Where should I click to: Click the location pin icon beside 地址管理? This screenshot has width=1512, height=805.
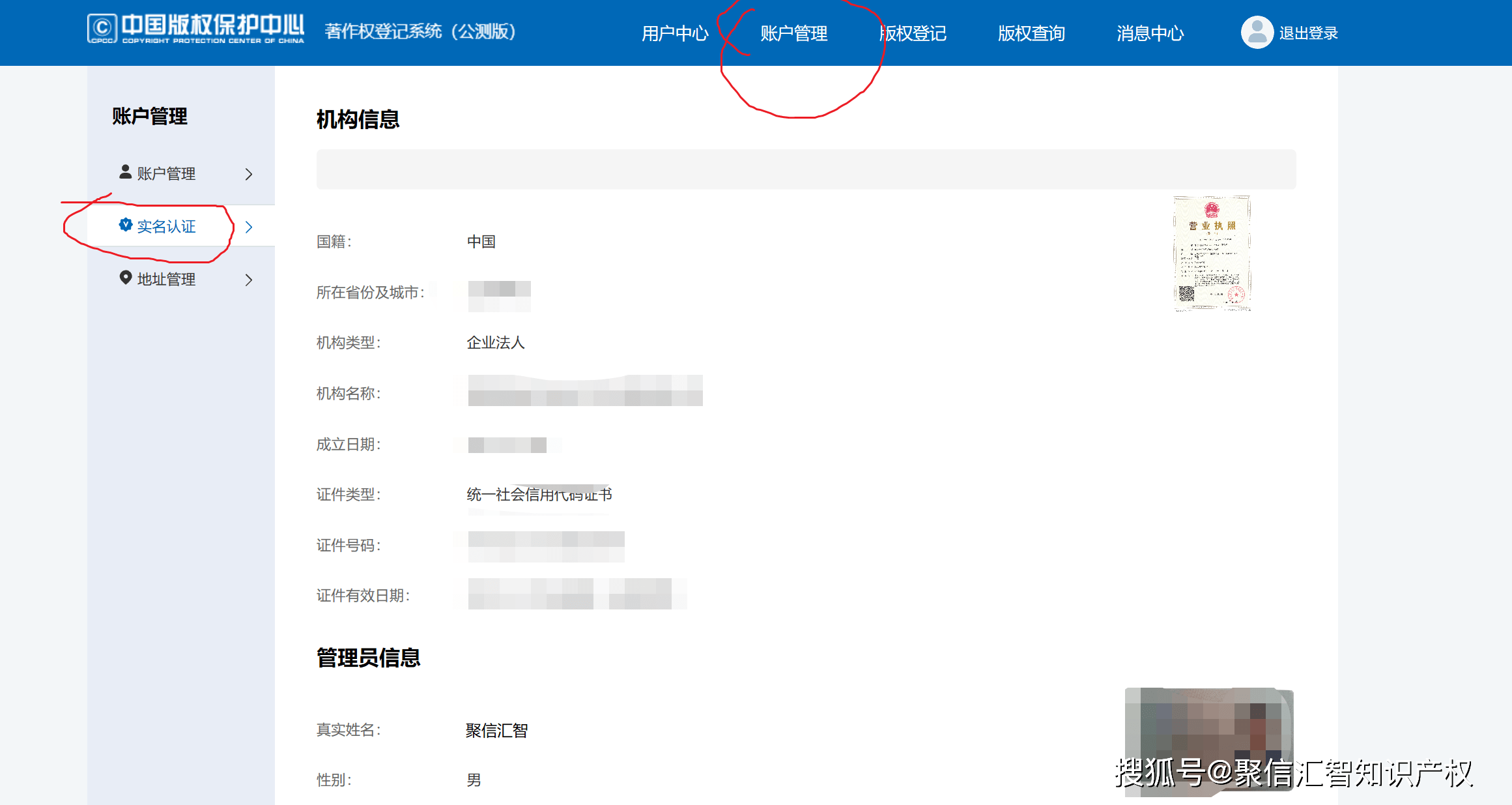[126, 278]
